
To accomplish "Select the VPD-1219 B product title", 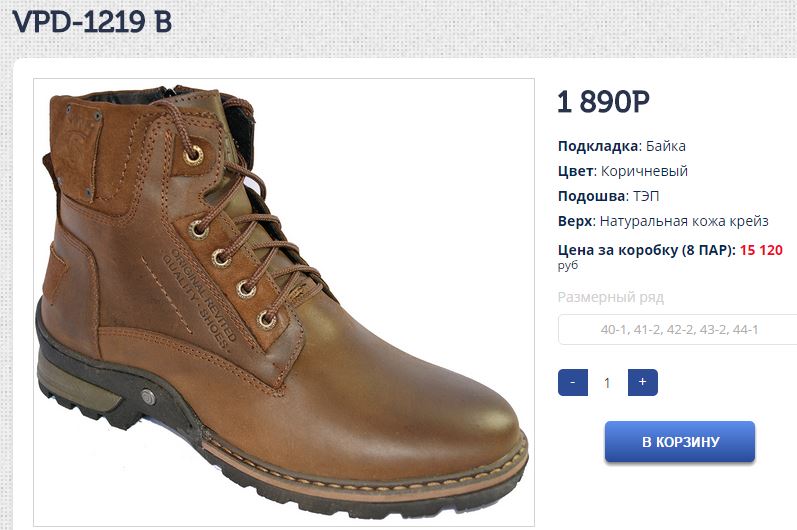I will [92, 22].
